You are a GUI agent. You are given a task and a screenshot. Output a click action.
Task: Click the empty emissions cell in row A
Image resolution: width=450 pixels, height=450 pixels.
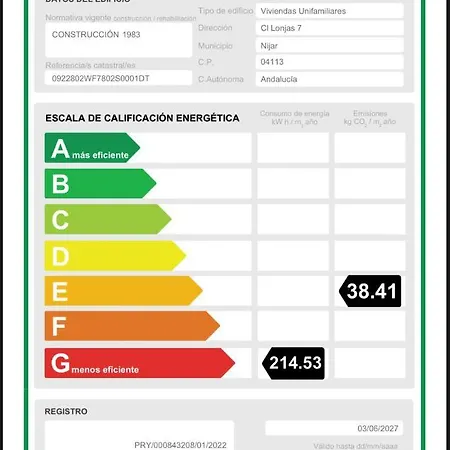370,148
